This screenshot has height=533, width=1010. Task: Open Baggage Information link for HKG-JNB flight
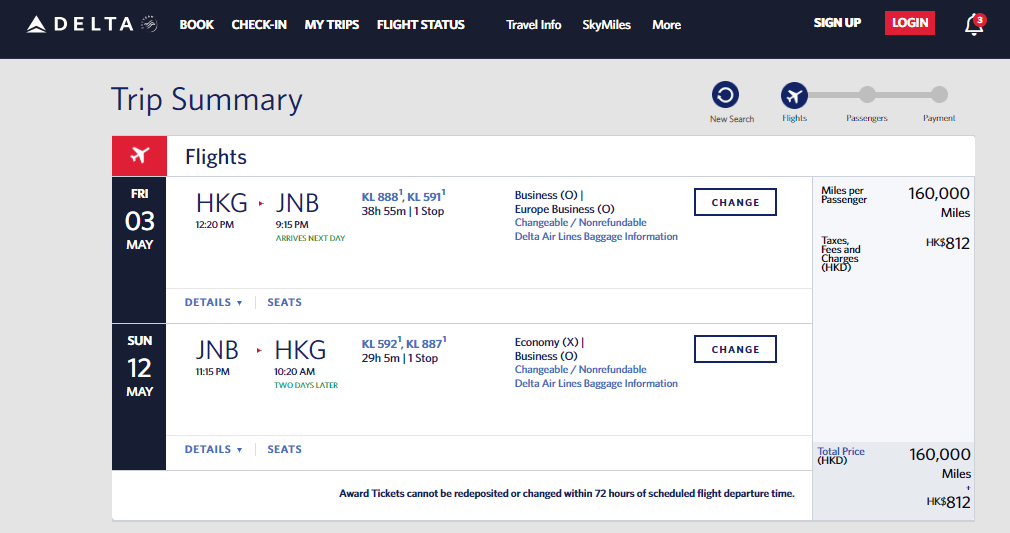click(x=596, y=237)
